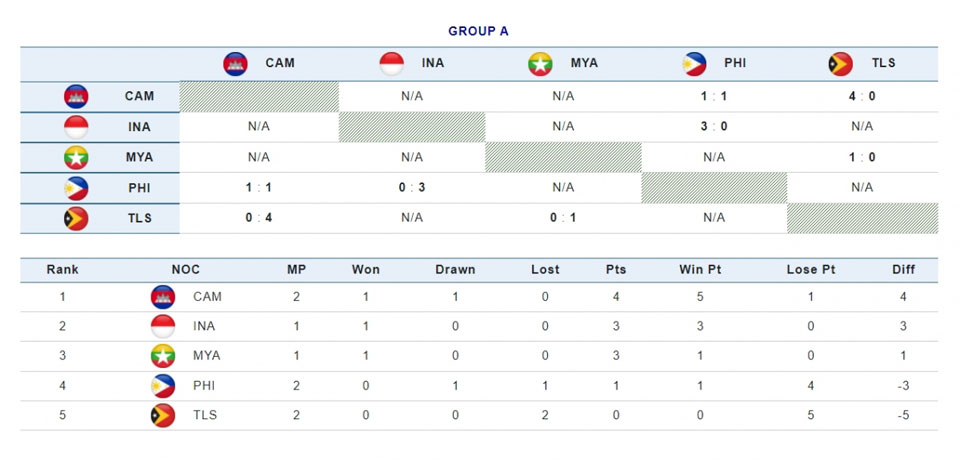The width and height of the screenshot is (960, 460).
Task: Select MYA team name in the standings
Action: click(x=207, y=356)
